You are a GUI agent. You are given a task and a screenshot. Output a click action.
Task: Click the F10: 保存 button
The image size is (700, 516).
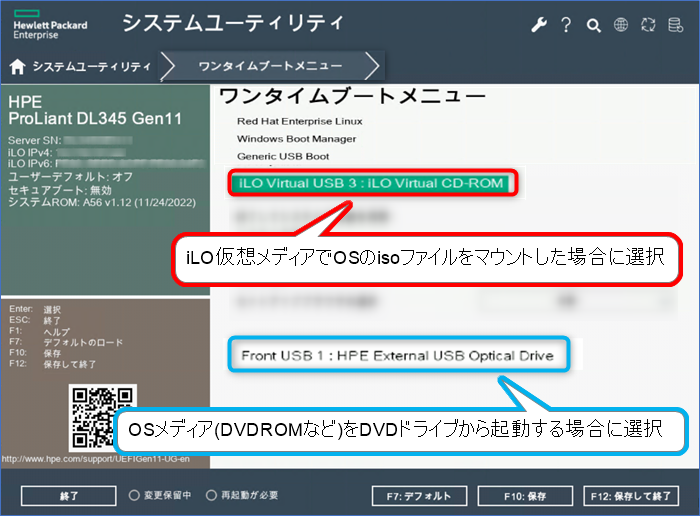tap(524, 496)
